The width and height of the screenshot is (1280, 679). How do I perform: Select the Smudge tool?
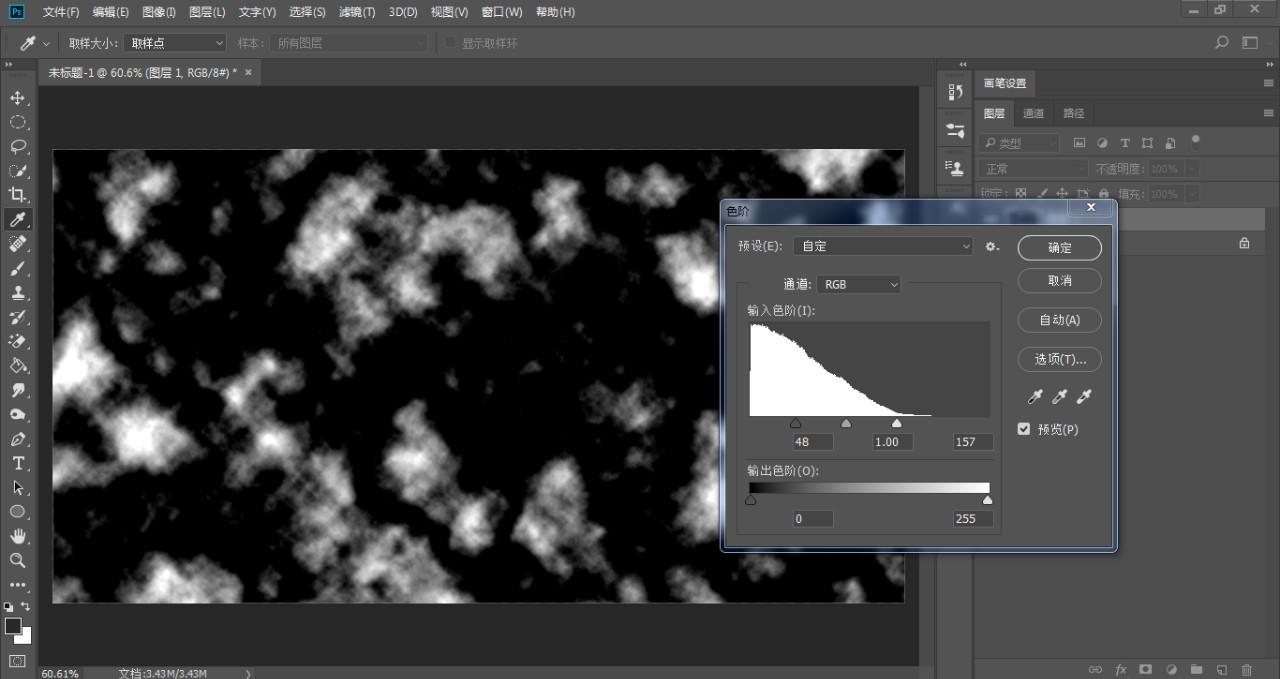click(x=18, y=390)
